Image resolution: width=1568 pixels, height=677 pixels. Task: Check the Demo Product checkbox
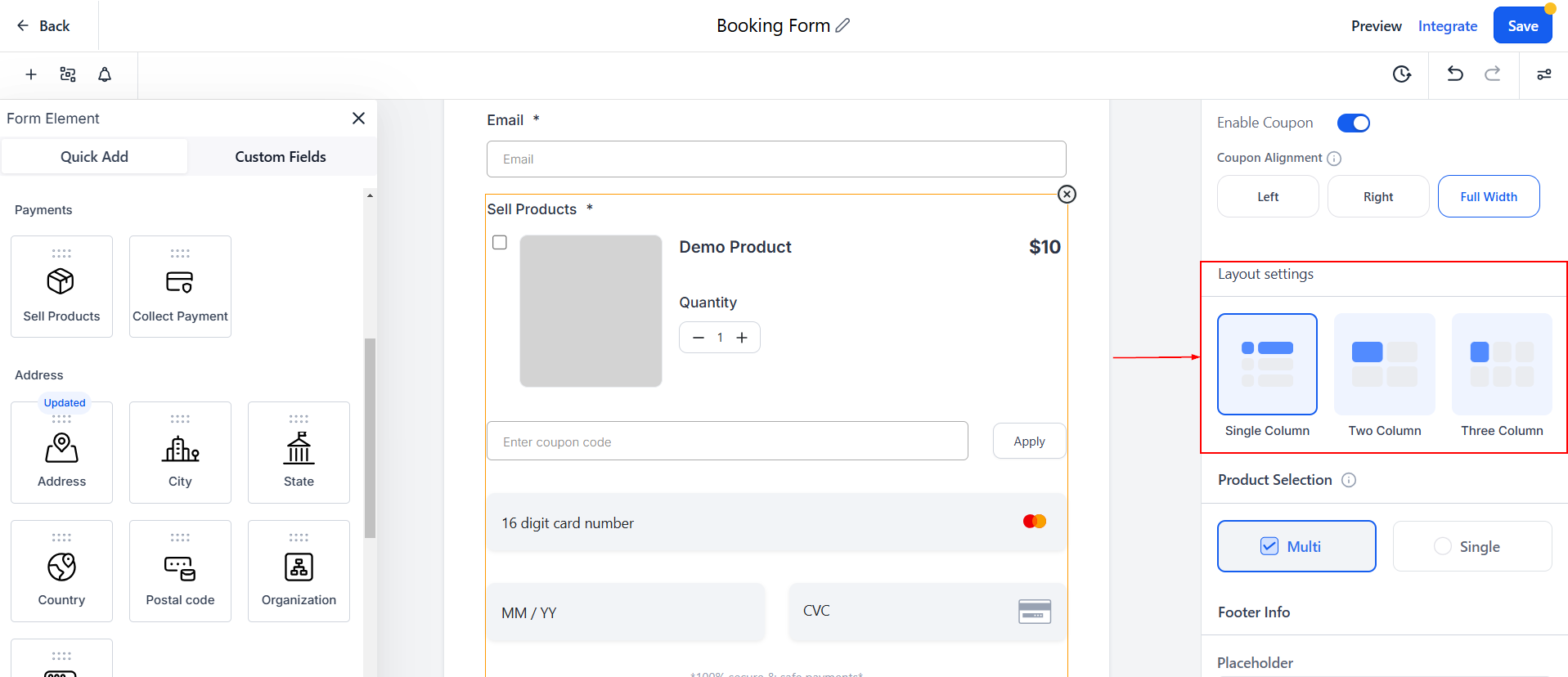500,243
